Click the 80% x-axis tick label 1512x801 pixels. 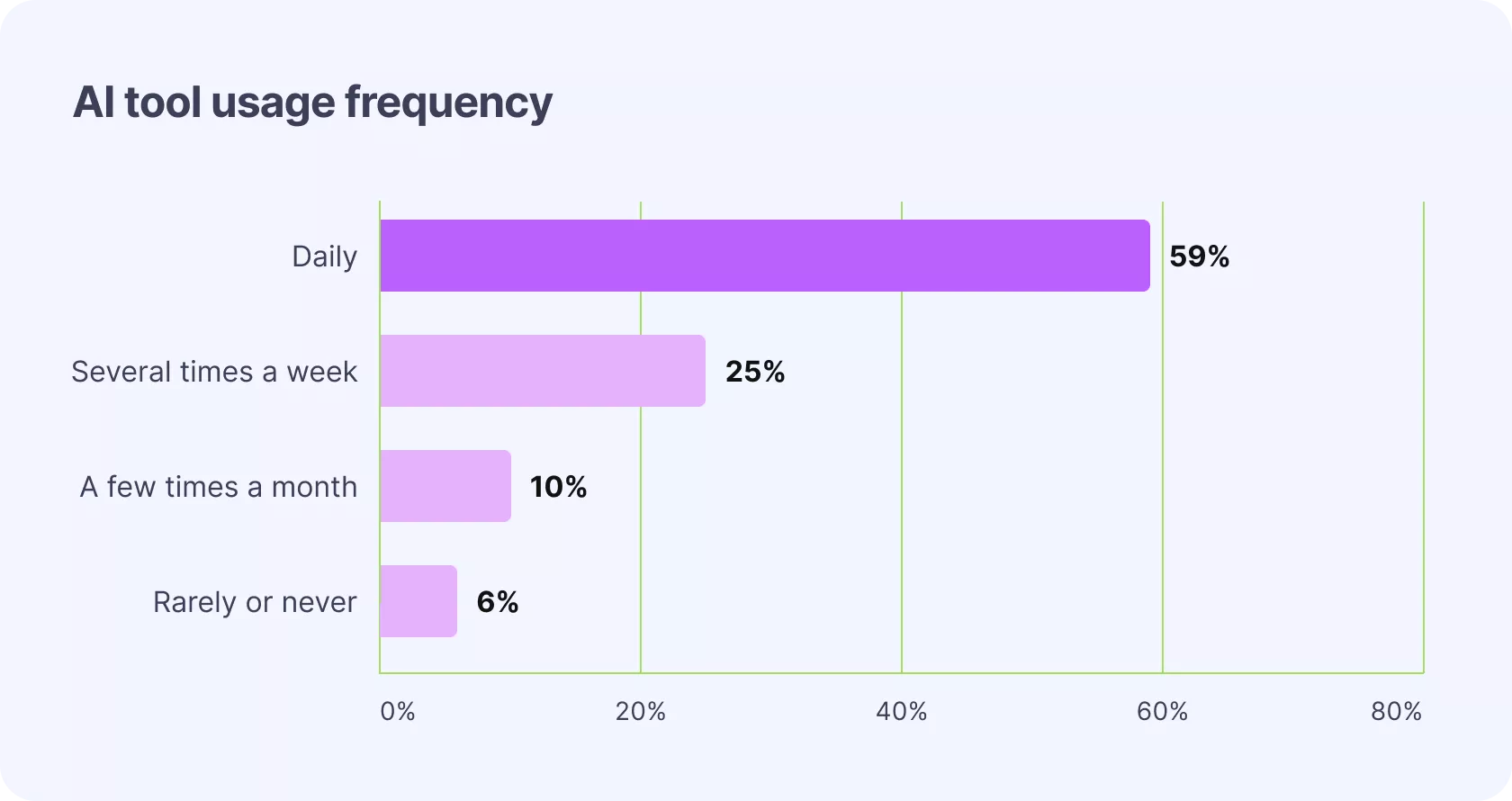point(1396,712)
